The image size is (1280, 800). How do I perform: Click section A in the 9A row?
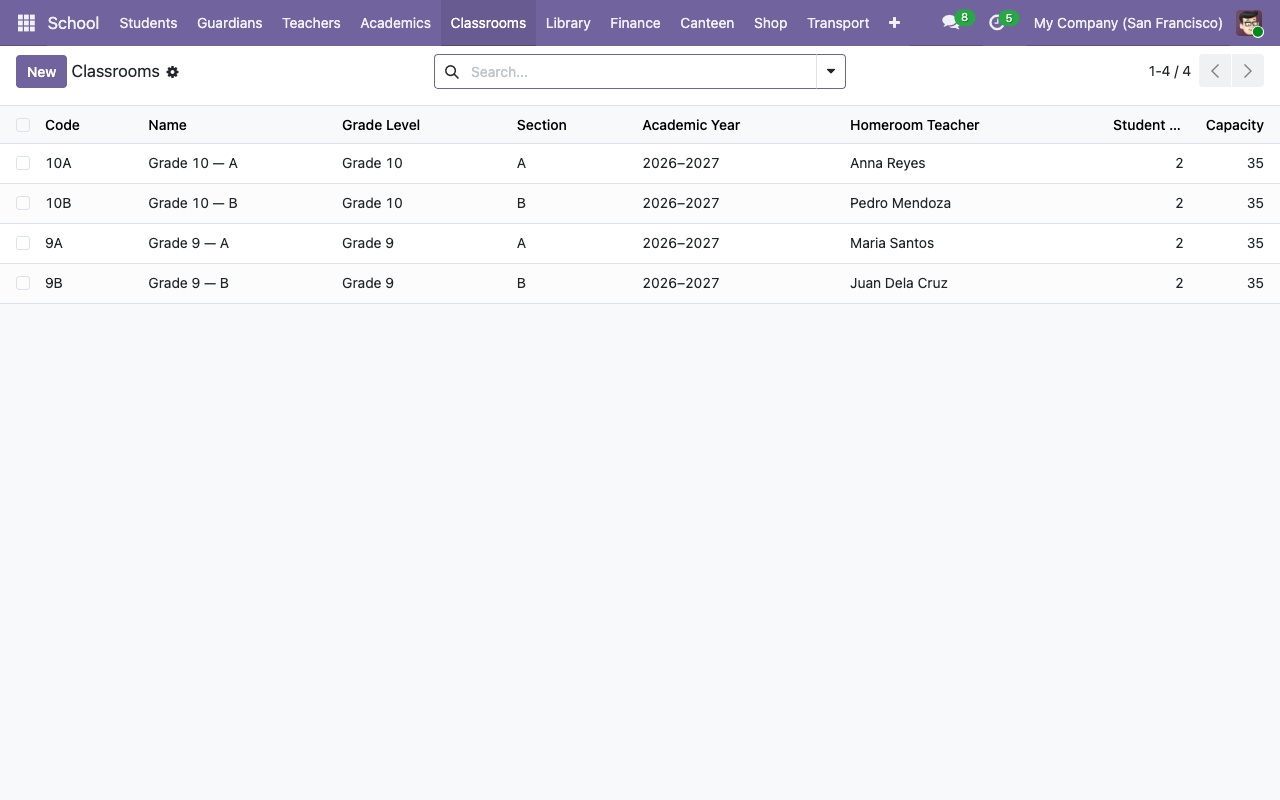(x=521, y=243)
